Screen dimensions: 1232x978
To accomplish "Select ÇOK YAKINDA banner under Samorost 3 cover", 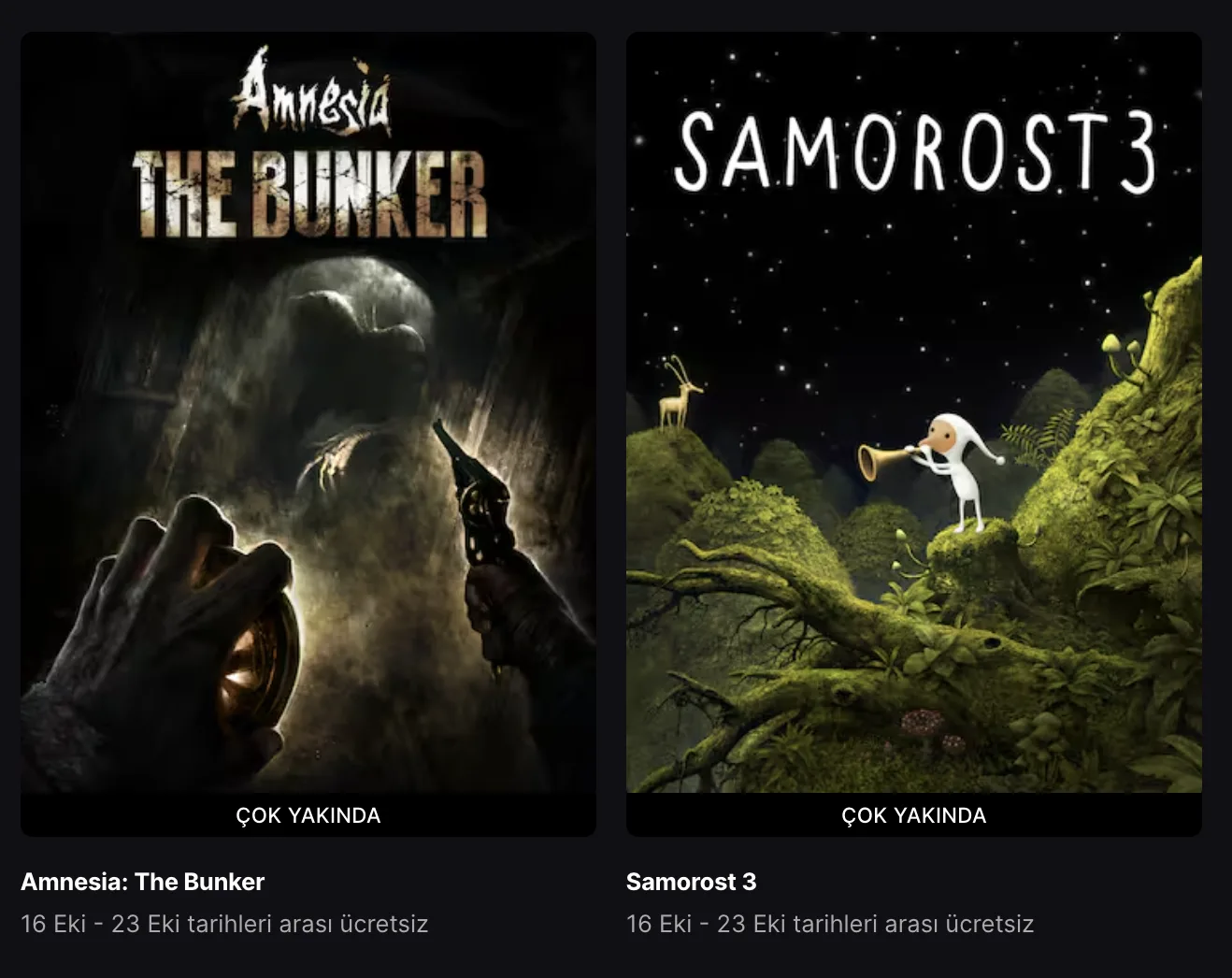I will point(914,815).
